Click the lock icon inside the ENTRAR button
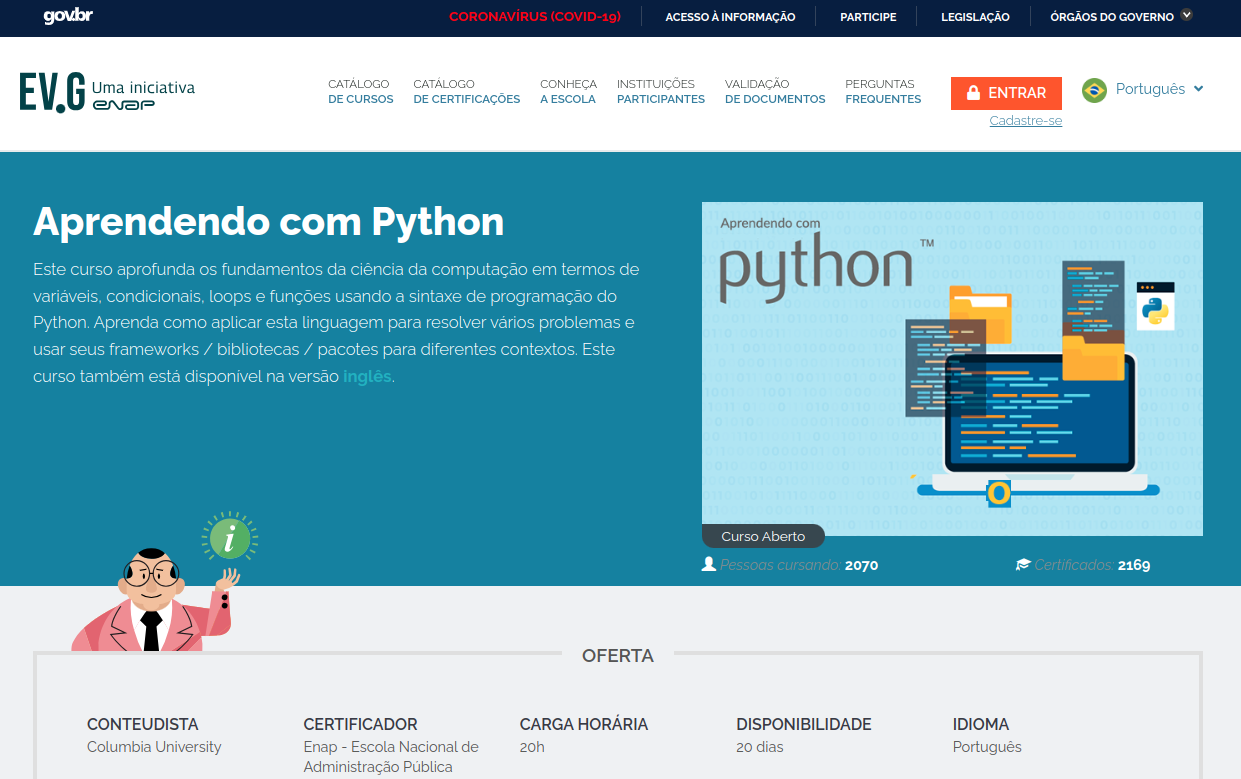Image resolution: width=1241 pixels, height=779 pixels. pos(972,92)
